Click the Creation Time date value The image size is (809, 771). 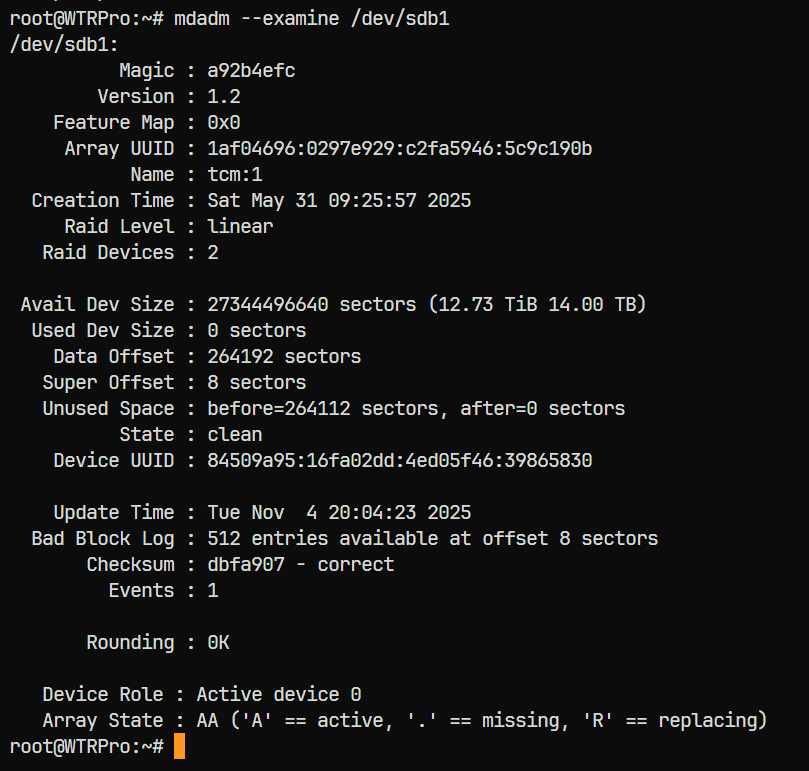click(x=339, y=200)
